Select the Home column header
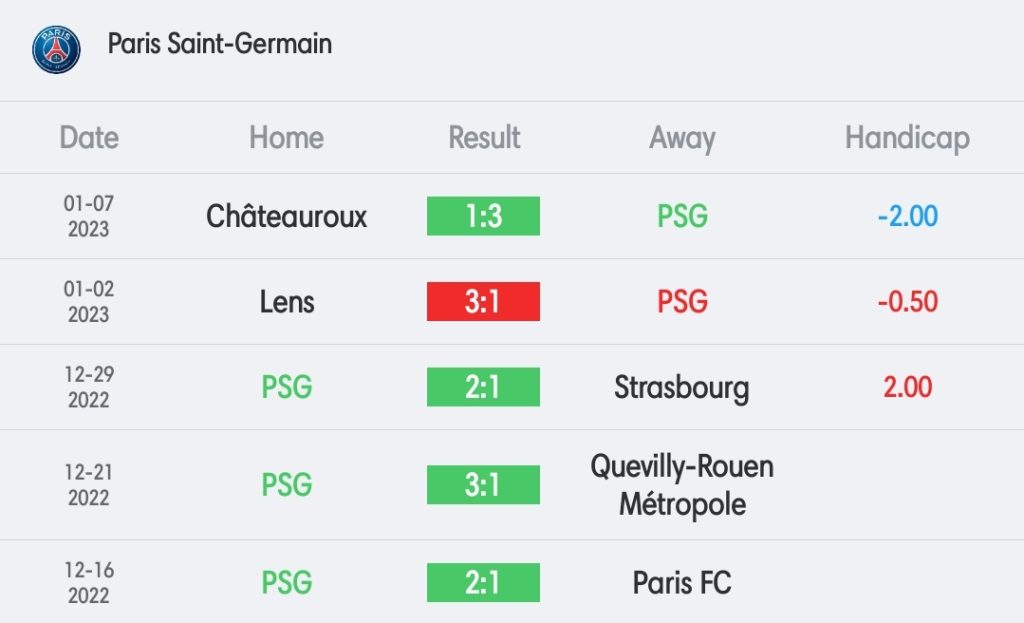The width and height of the screenshot is (1024, 623). 286,137
